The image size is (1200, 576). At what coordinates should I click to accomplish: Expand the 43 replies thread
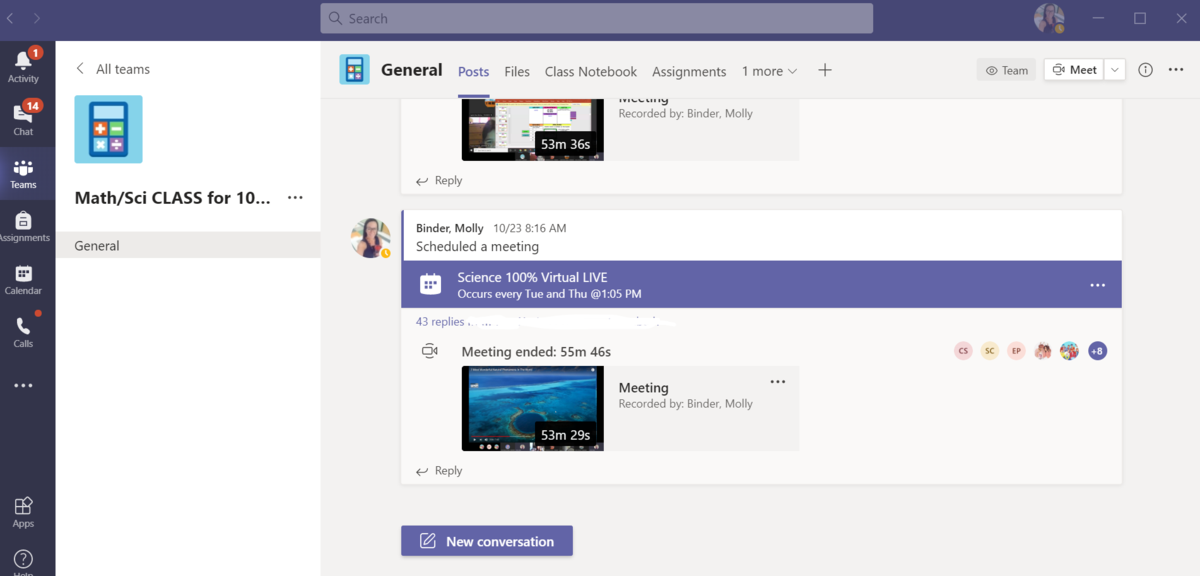(x=440, y=322)
